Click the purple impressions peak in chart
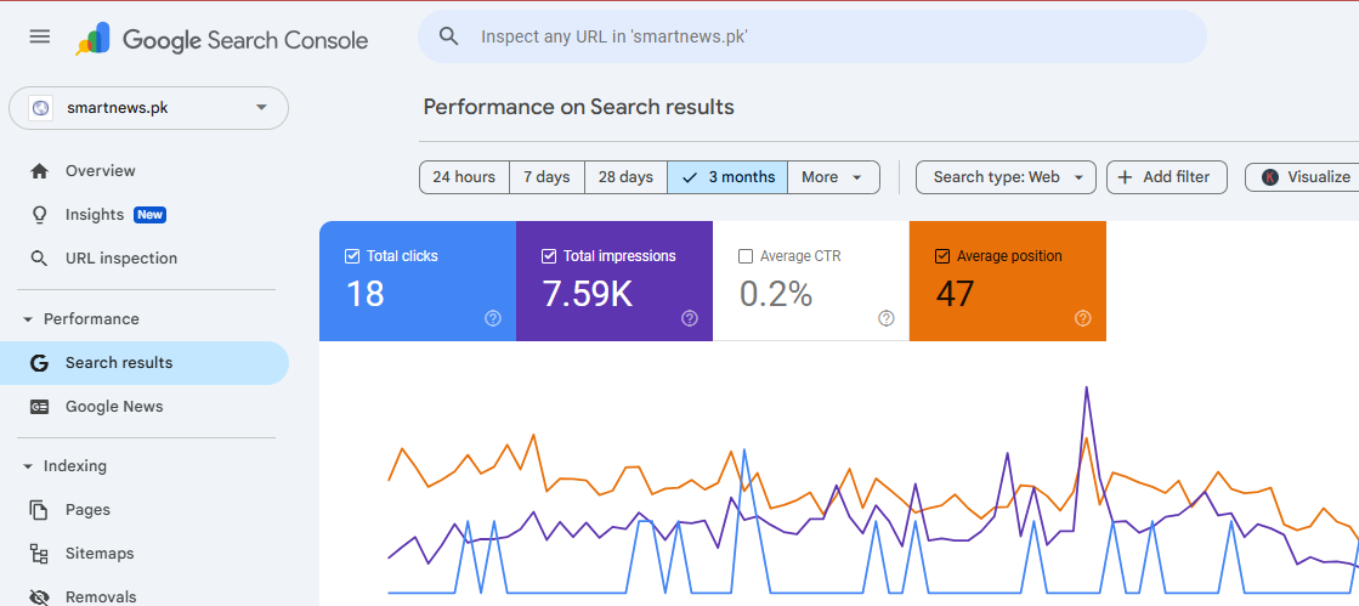The height and width of the screenshot is (606, 1359). (1086, 390)
